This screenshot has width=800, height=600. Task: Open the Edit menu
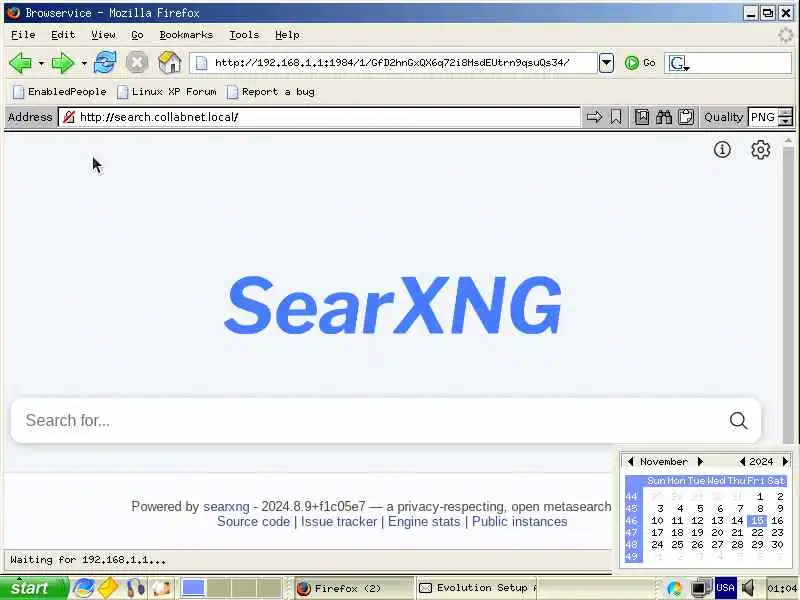(63, 35)
